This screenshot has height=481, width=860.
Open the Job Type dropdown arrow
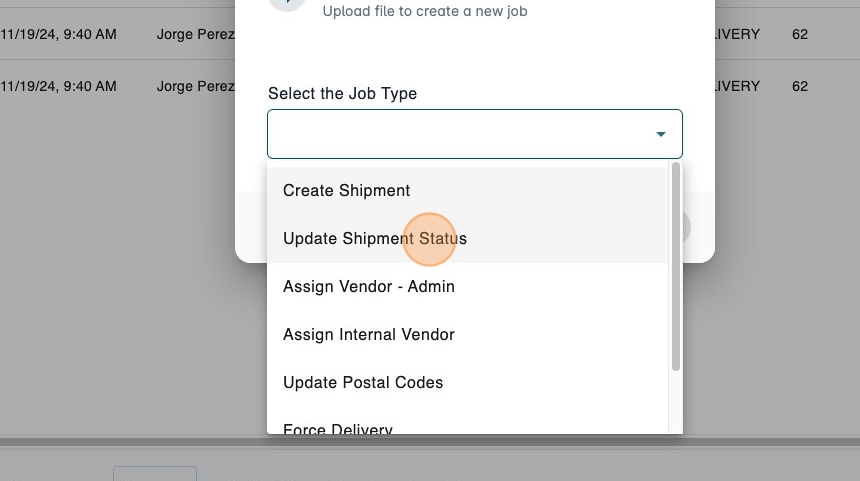coord(660,134)
